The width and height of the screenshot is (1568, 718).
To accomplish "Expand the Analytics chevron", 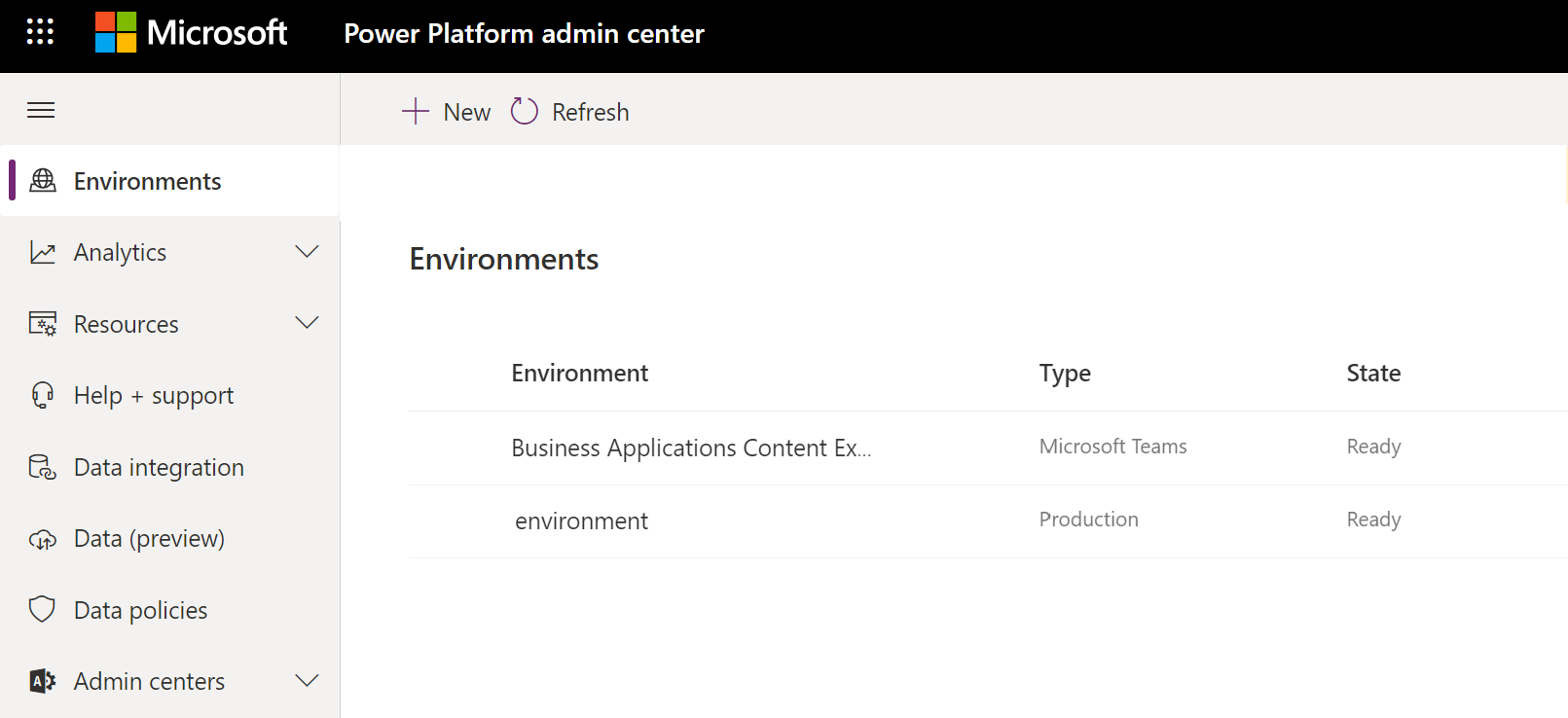I will click(308, 252).
